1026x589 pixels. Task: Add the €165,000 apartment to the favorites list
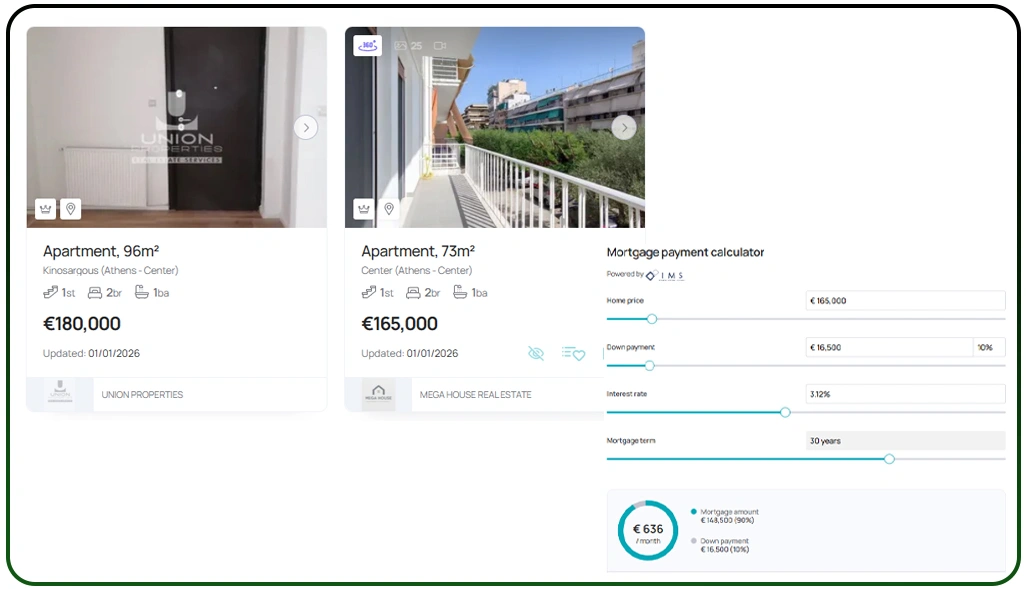click(x=573, y=353)
